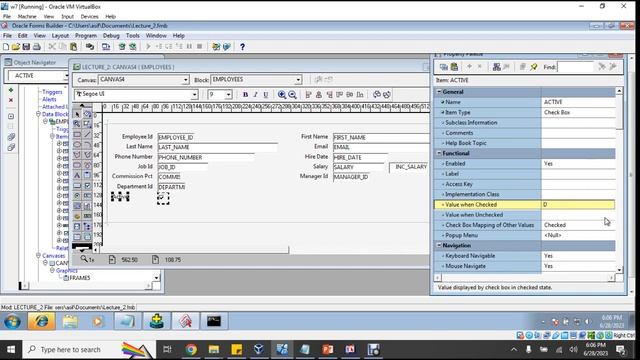Click the INC_SALARY item on the canvas
This screenshot has width=640, height=360.
pos(409,167)
